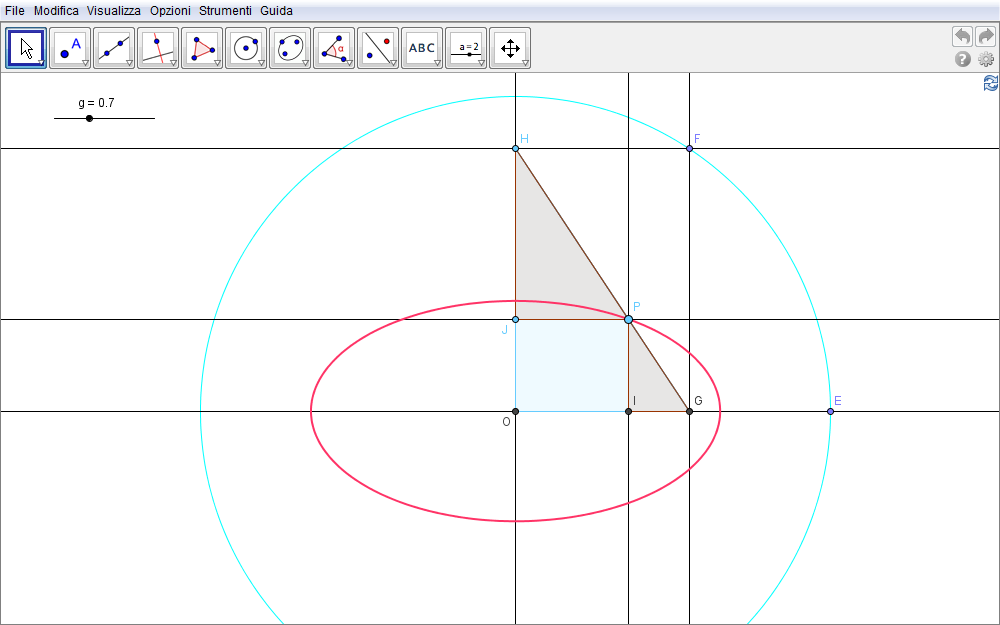
Task: Choose the Angle measurement tool
Action: click(x=333, y=47)
